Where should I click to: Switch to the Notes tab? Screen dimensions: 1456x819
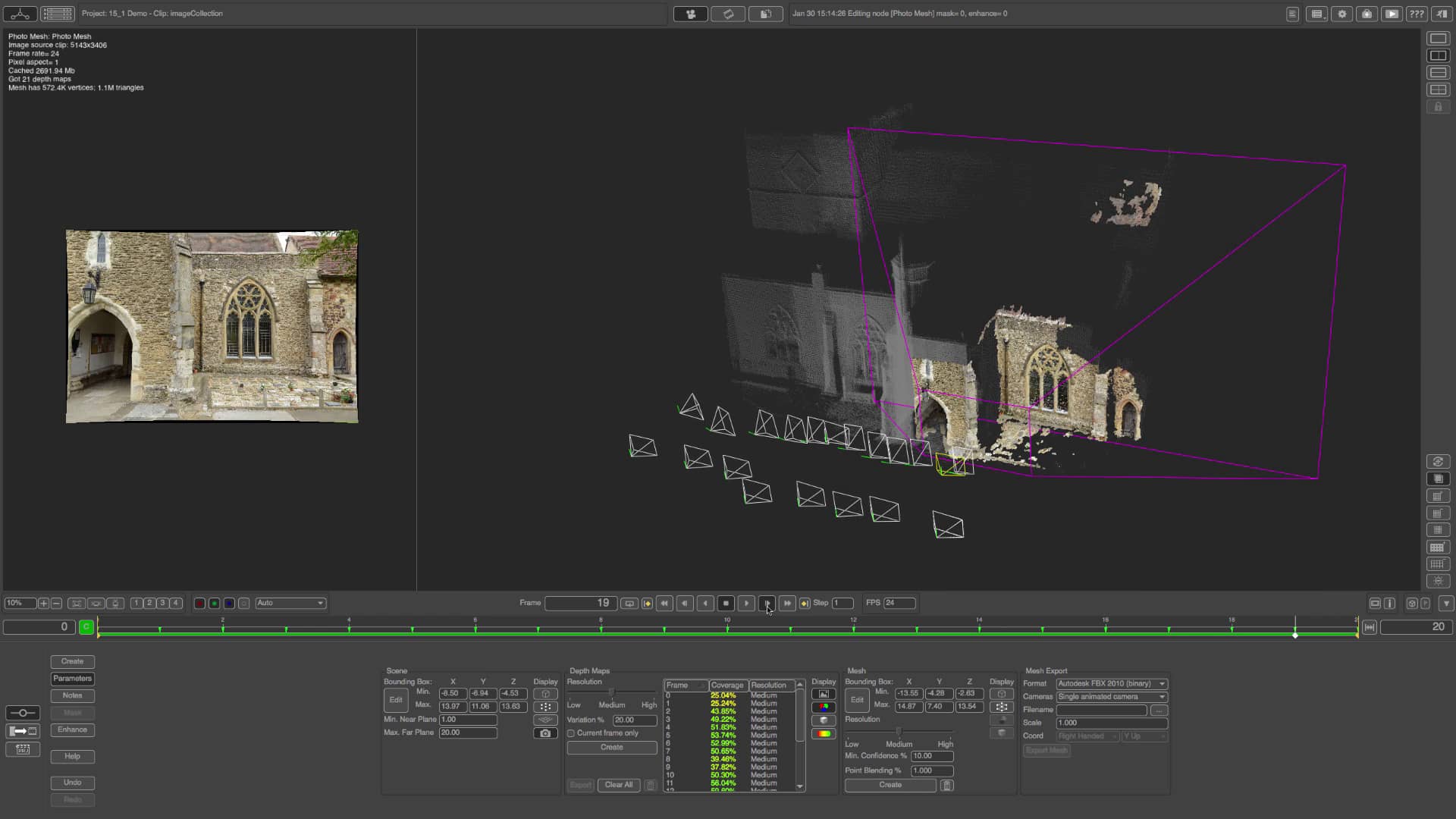(72, 695)
